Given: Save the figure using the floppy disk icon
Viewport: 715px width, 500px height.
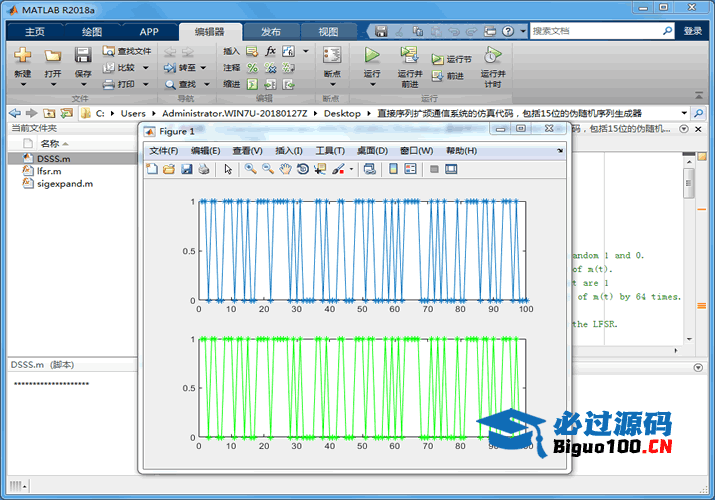Looking at the screenshot, I should coord(186,169).
